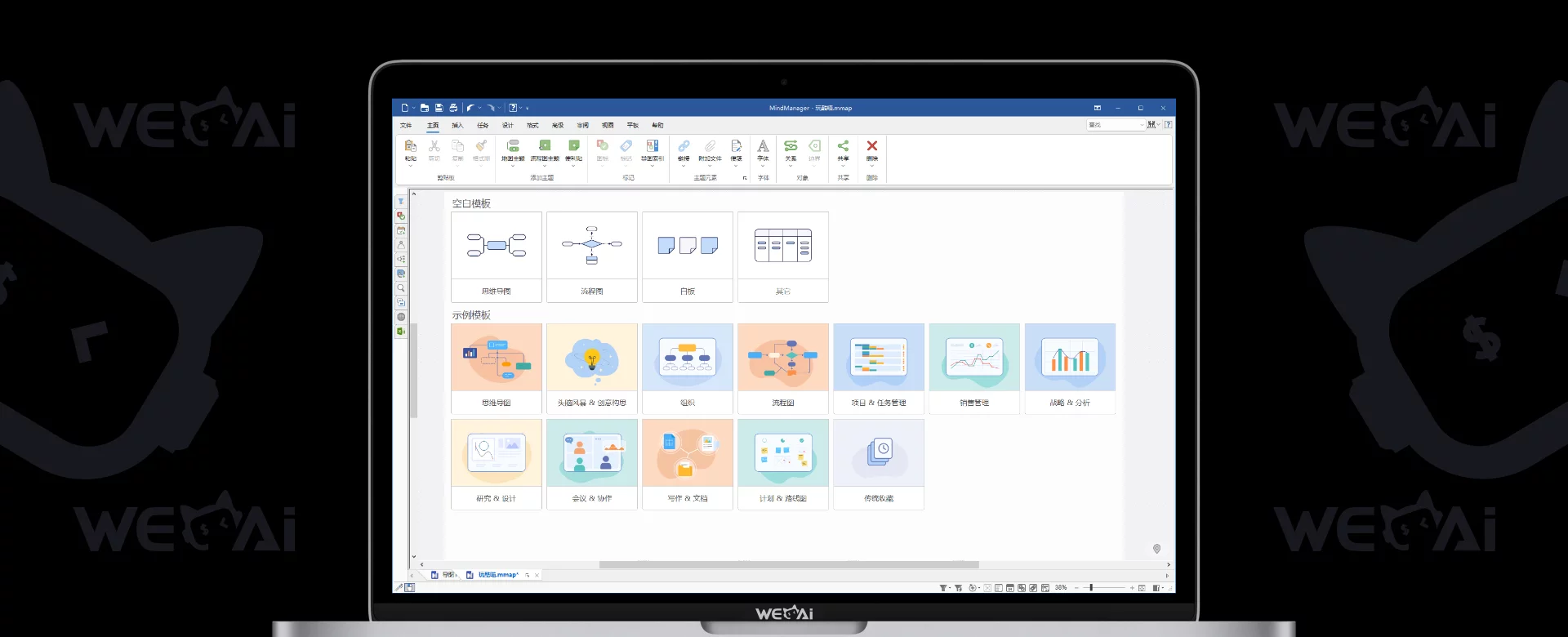This screenshot has width=1568, height=637.
Task: Click the Help question mark at ribbon right
Action: click(1169, 125)
